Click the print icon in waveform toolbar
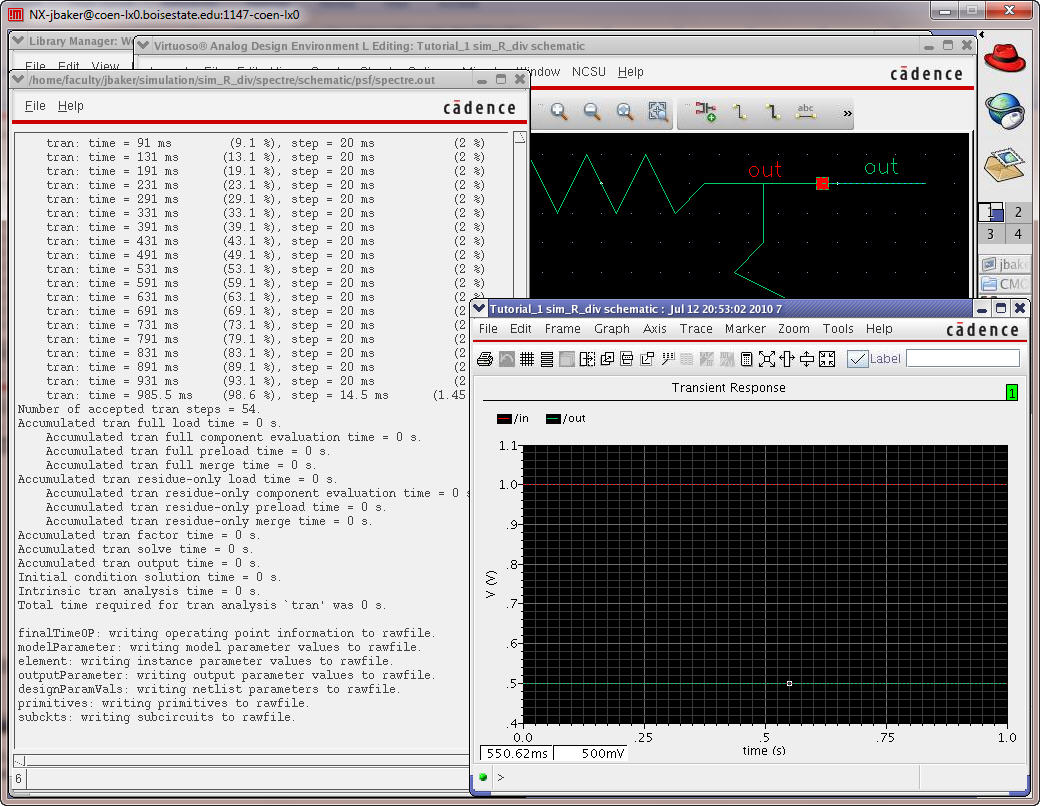The height and width of the screenshot is (806, 1040). (x=485, y=359)
